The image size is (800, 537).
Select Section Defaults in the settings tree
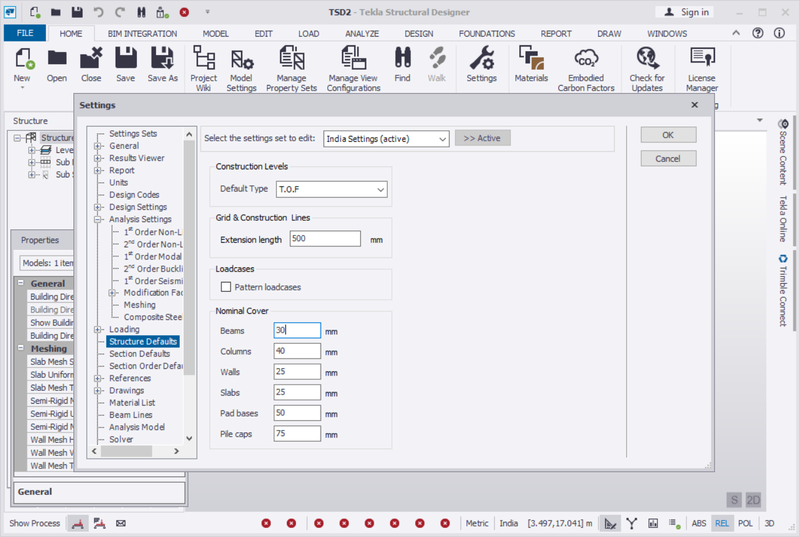coord(139,354)
